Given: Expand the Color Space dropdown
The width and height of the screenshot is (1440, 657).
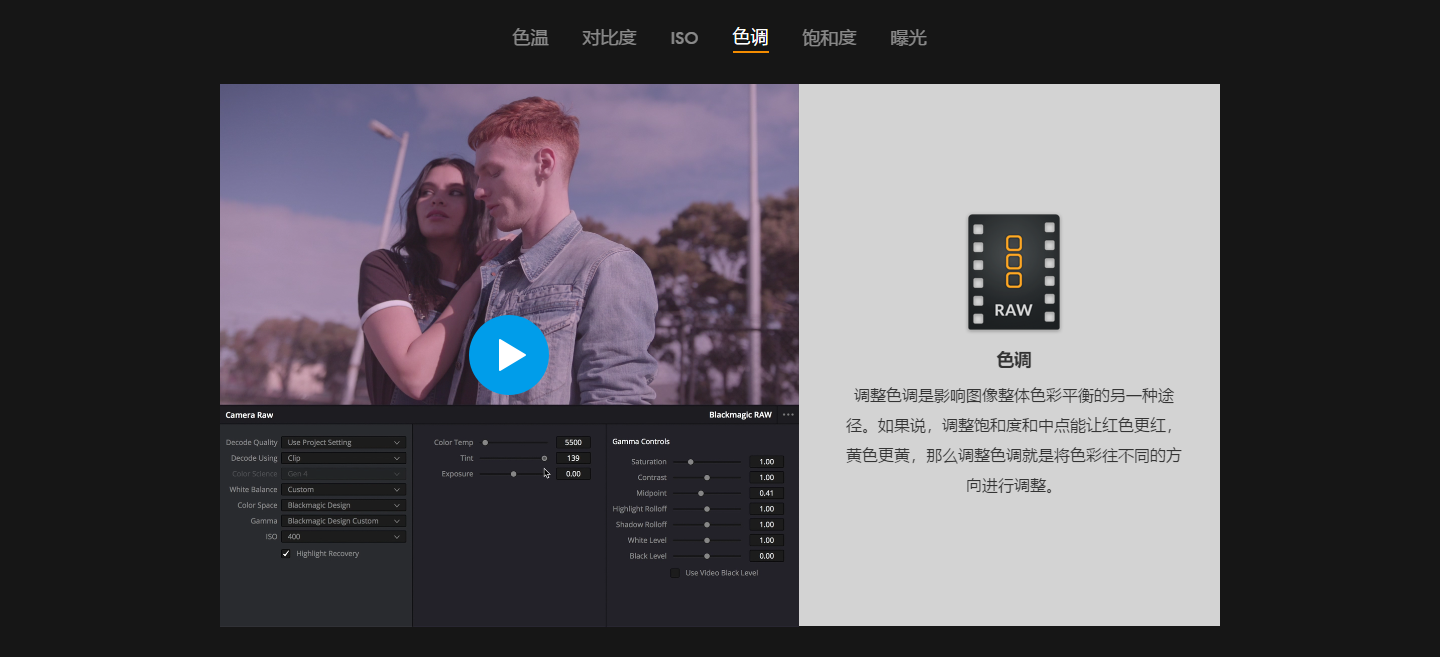Looking at the screenshot, I should pyautogui.click(x=343, y=505).
